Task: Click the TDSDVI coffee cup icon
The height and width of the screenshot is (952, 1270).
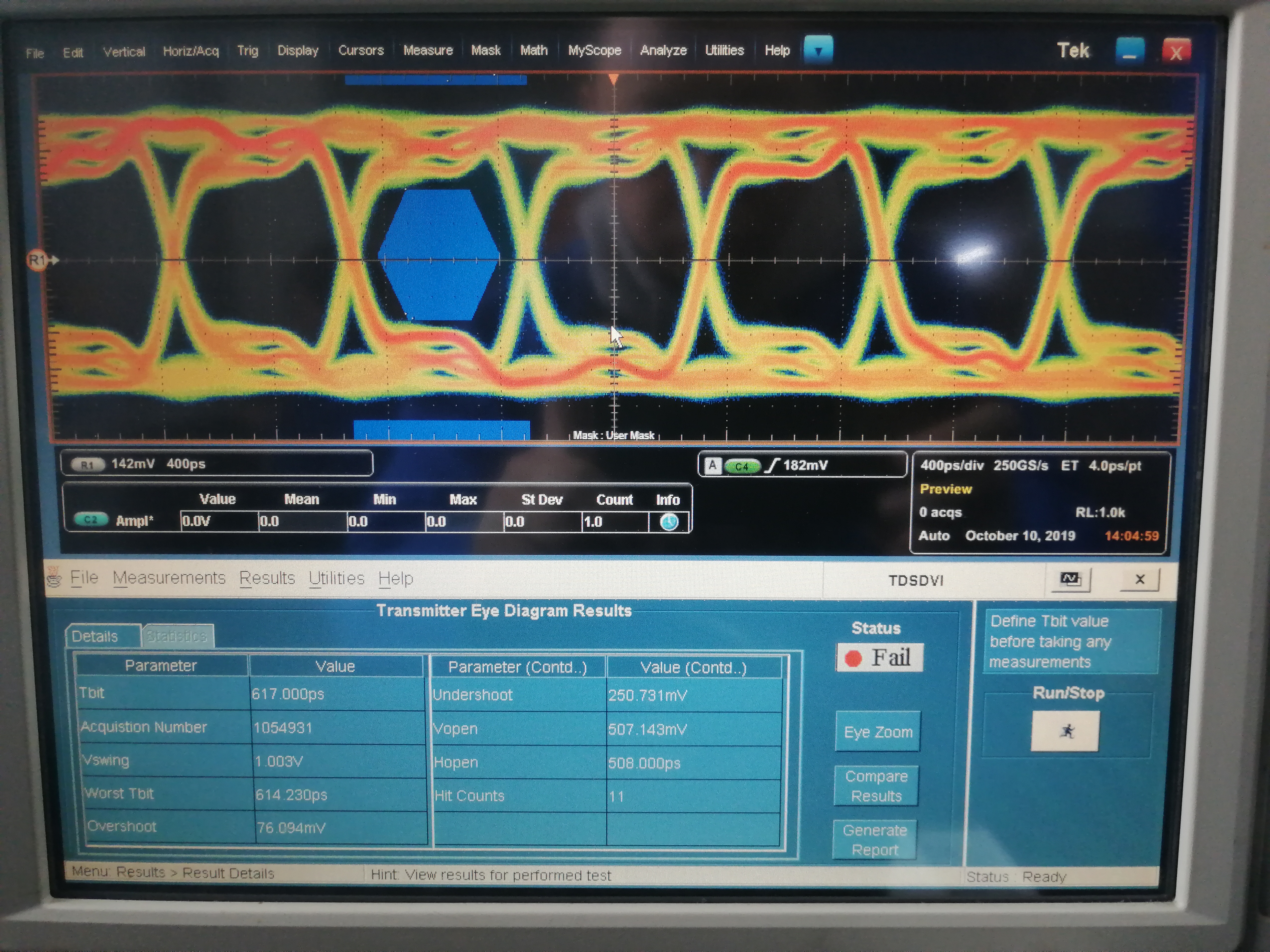Action: tap(55, 577)
